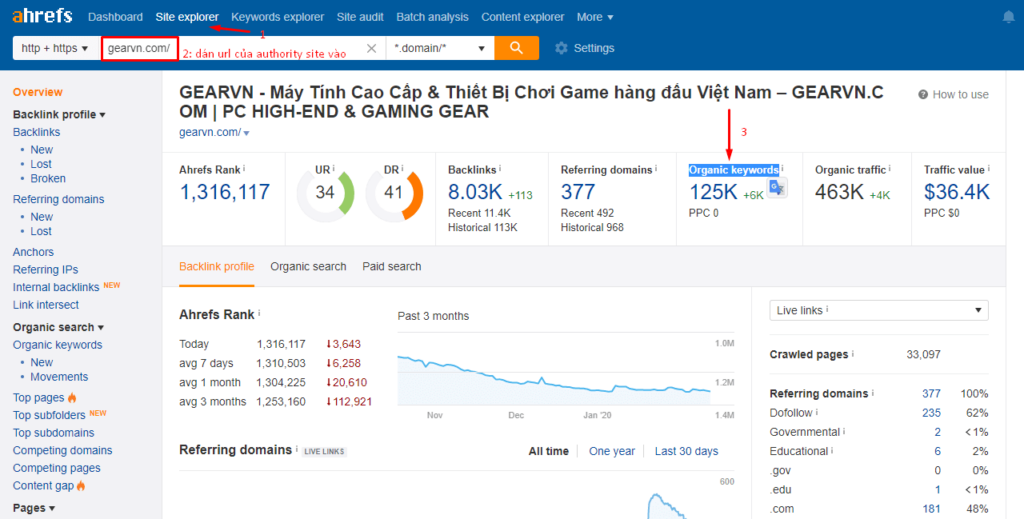Open Internal backlinks in sidebar
This screenshot has width=1024, height=519.
(x=56, y=287)
